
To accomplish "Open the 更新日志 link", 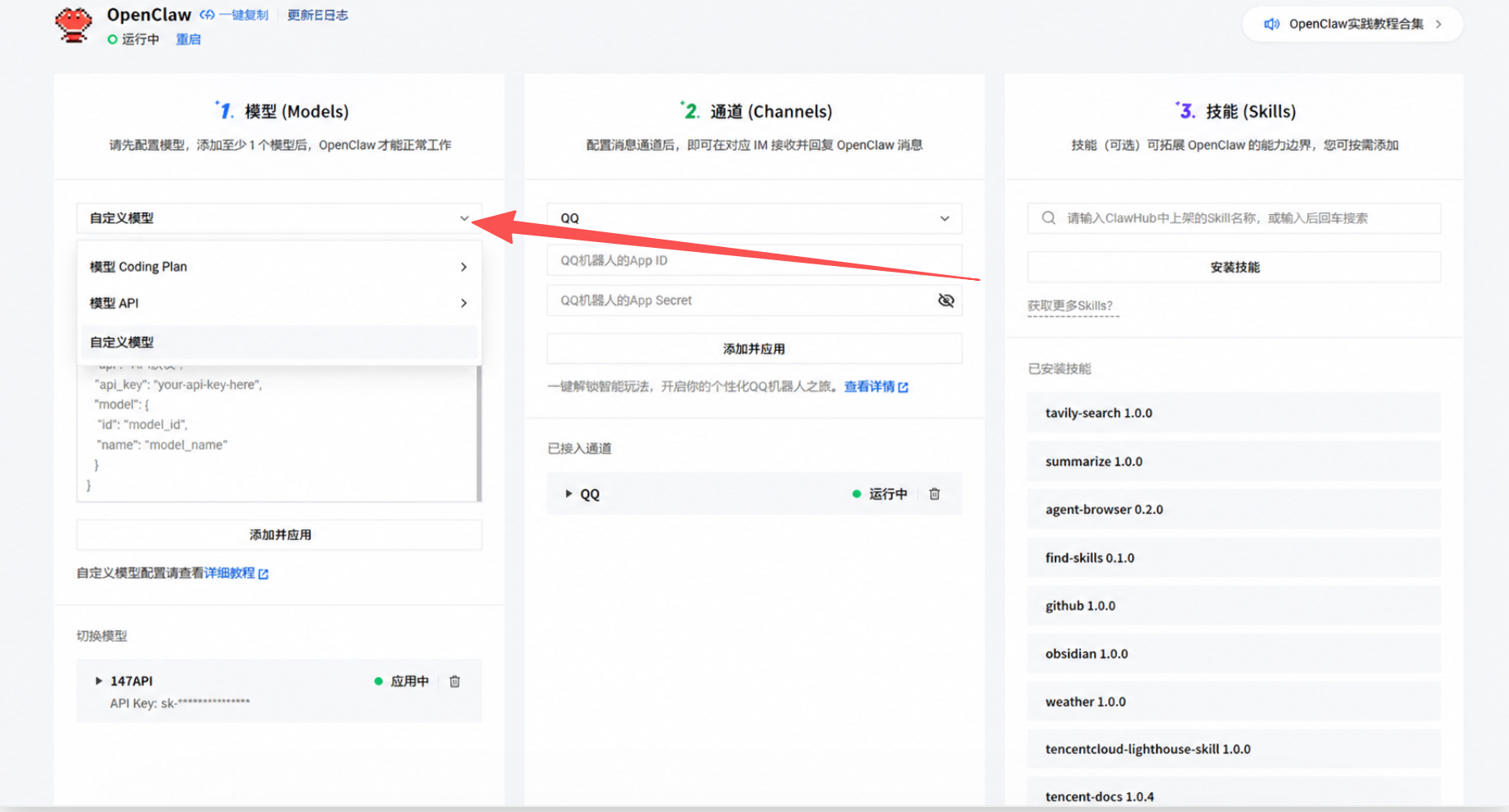I will [317, 15].
